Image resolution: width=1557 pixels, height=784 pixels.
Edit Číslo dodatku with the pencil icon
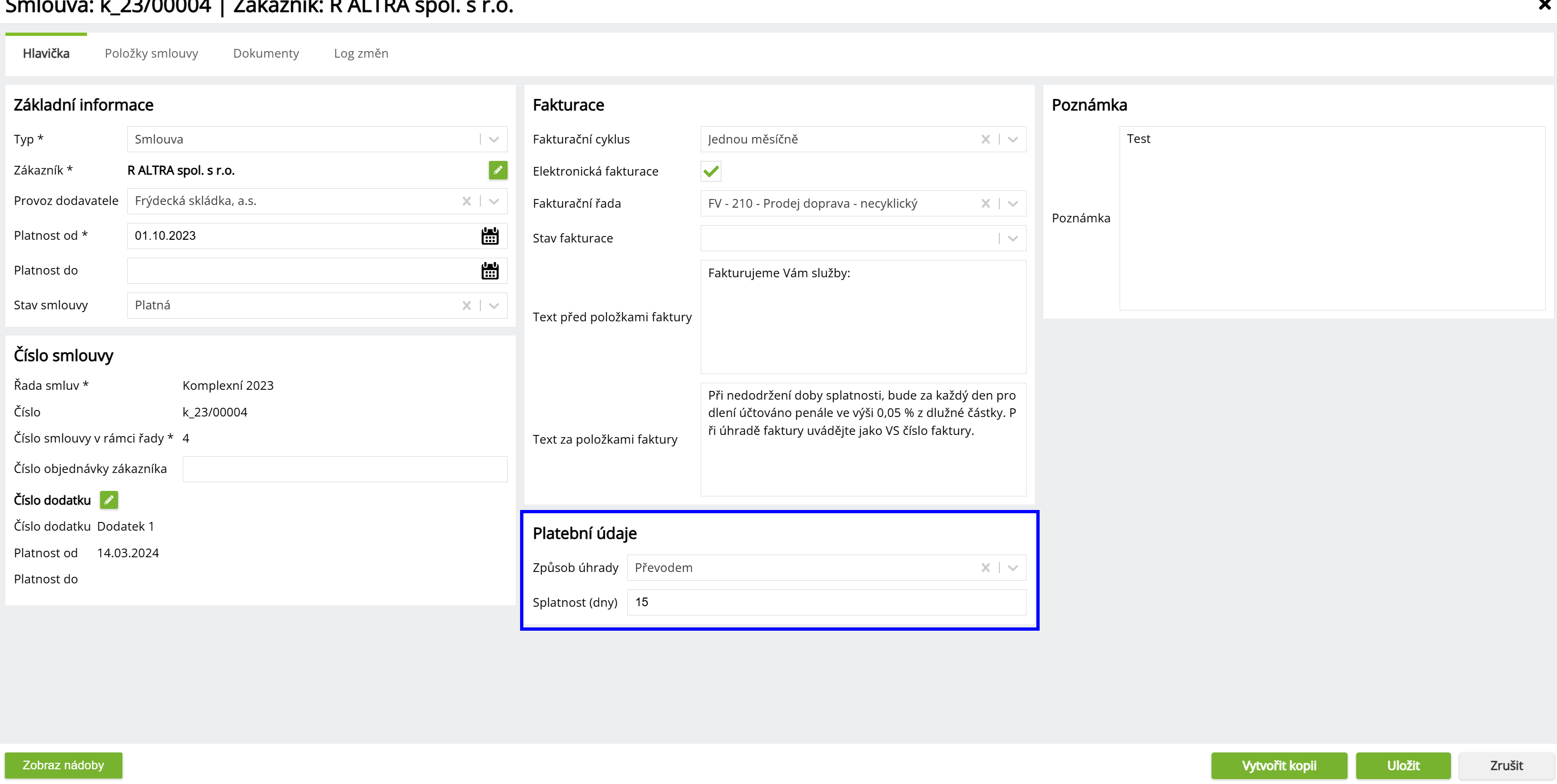[x=109, y=500]
